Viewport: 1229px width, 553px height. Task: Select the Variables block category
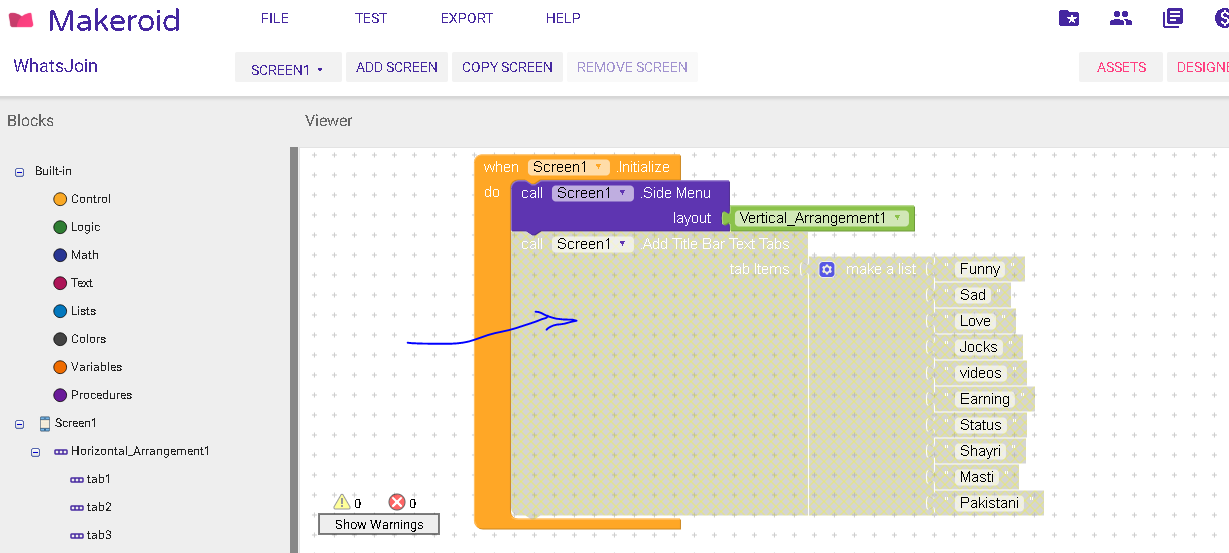[96, 367]
